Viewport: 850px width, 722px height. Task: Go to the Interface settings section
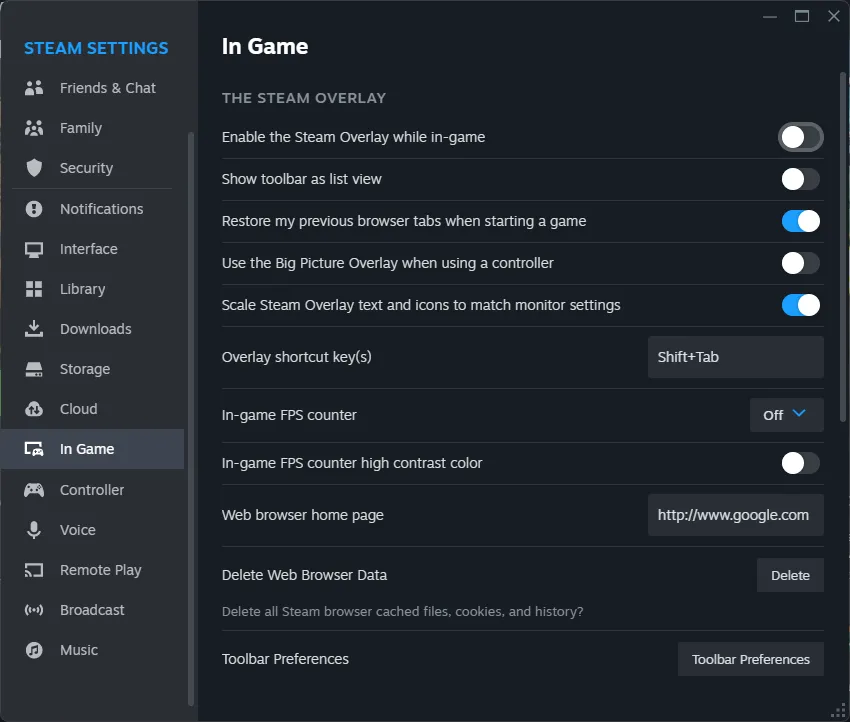click(x=88, y=249)
